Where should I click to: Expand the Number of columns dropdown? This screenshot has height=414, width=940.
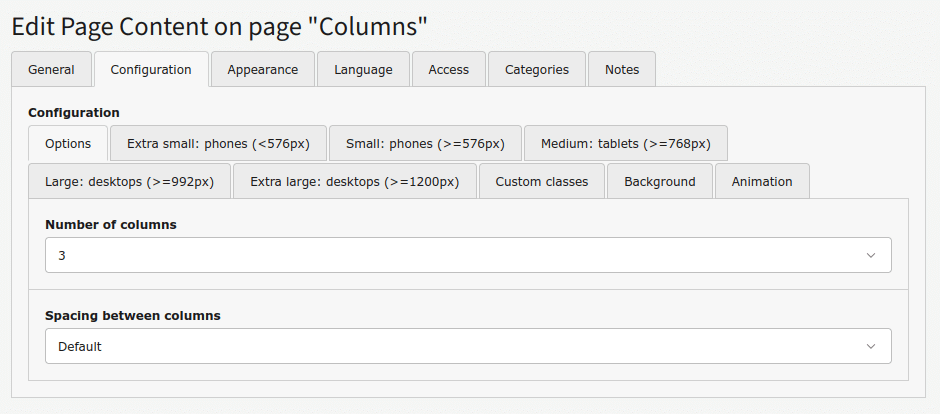[468, 255]
